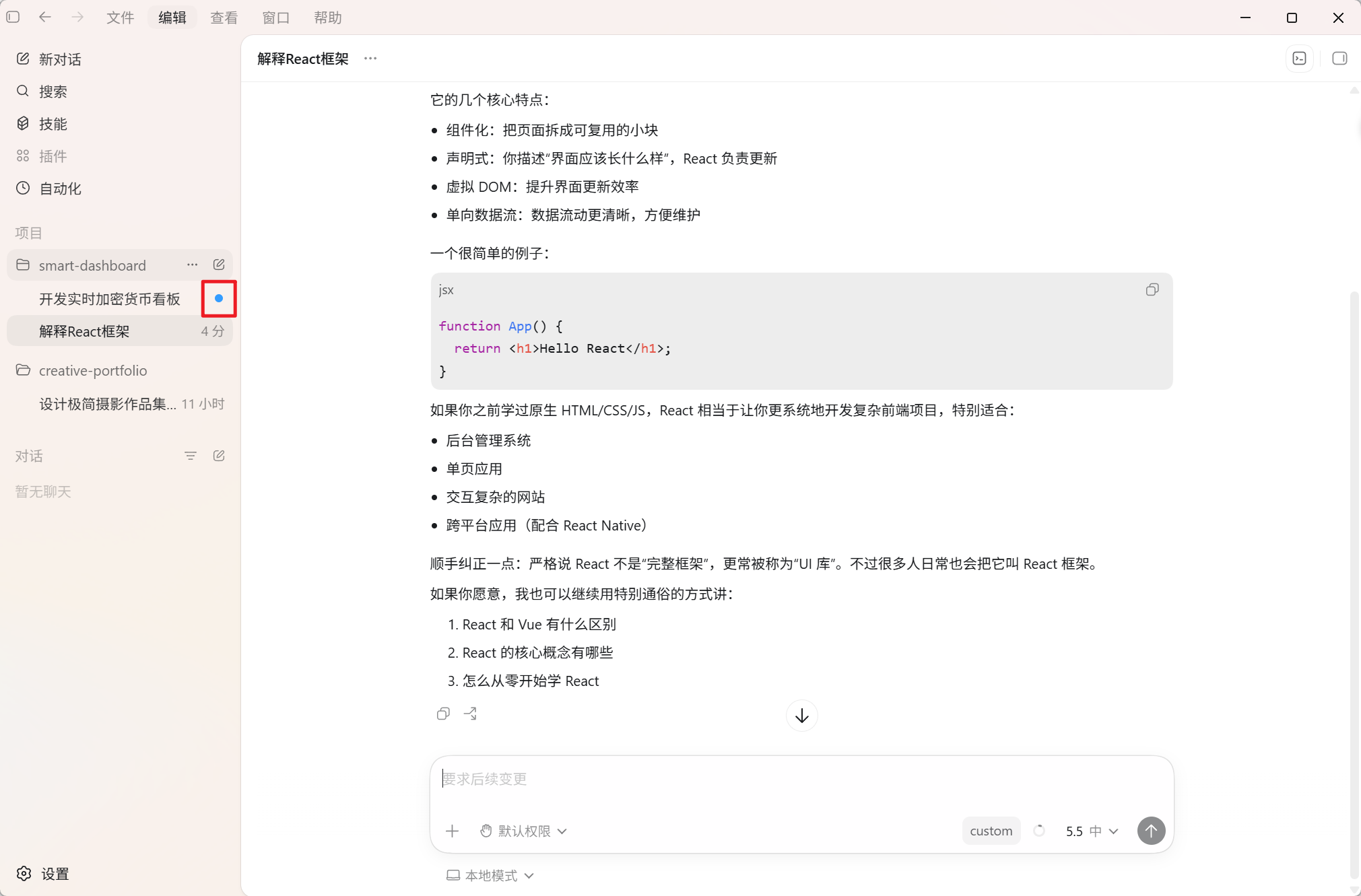
Task: Click the 暂无聊天 text
Action: click(x=43, y=492)
